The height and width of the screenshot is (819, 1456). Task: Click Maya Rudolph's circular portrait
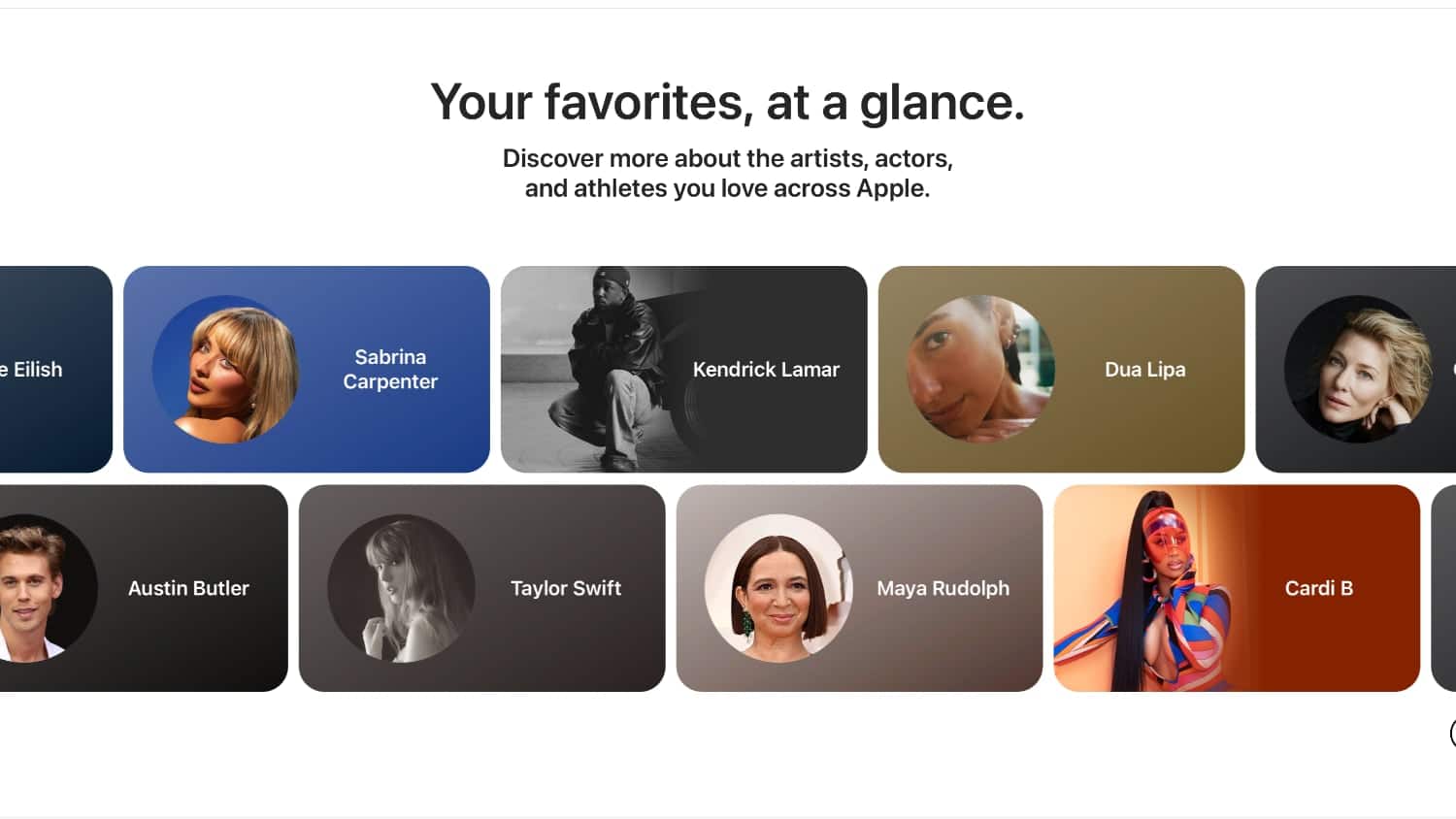pos(778,588)
